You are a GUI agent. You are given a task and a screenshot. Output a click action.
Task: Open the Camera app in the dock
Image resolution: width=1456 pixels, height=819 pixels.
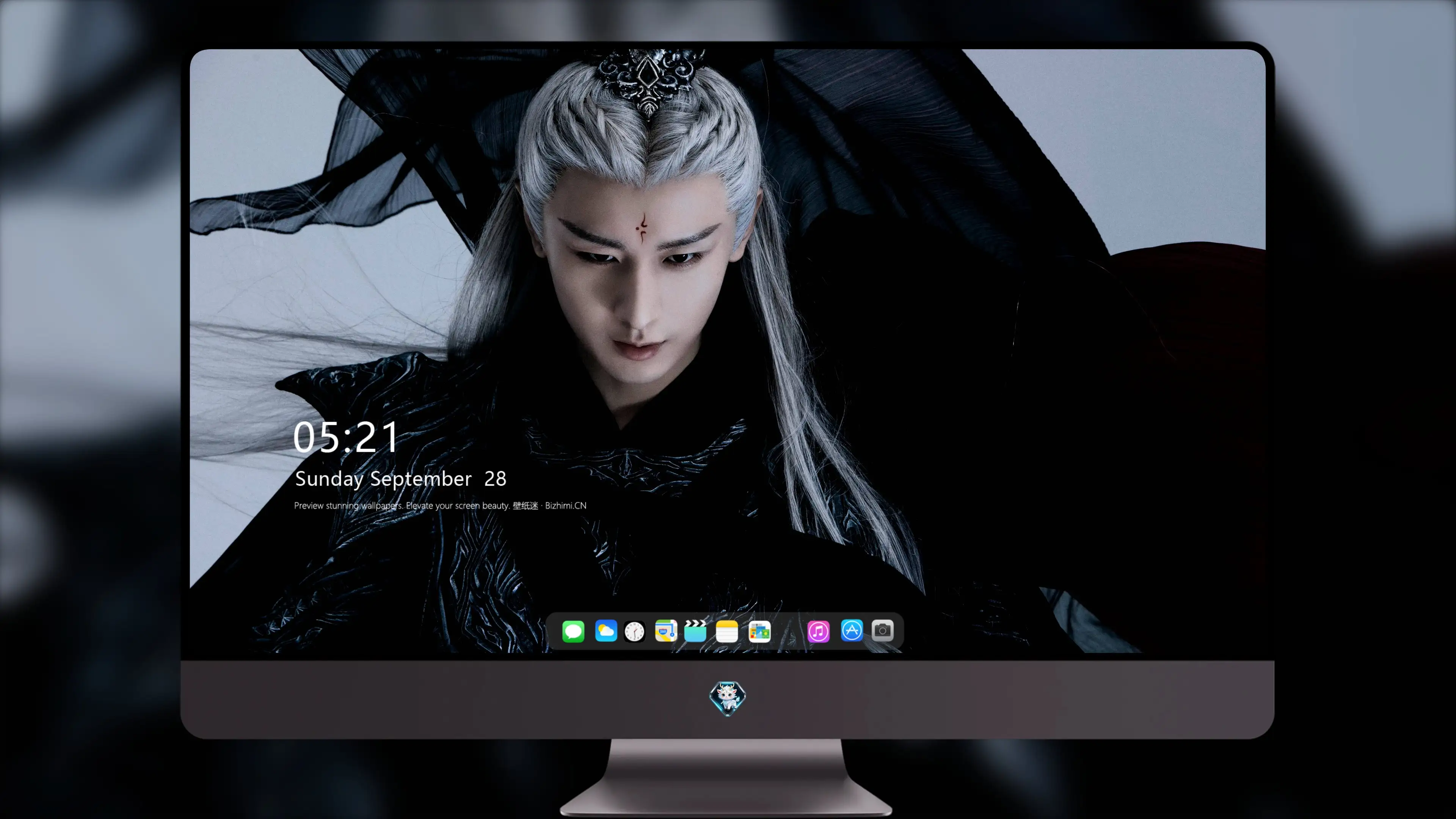(882, 630)
